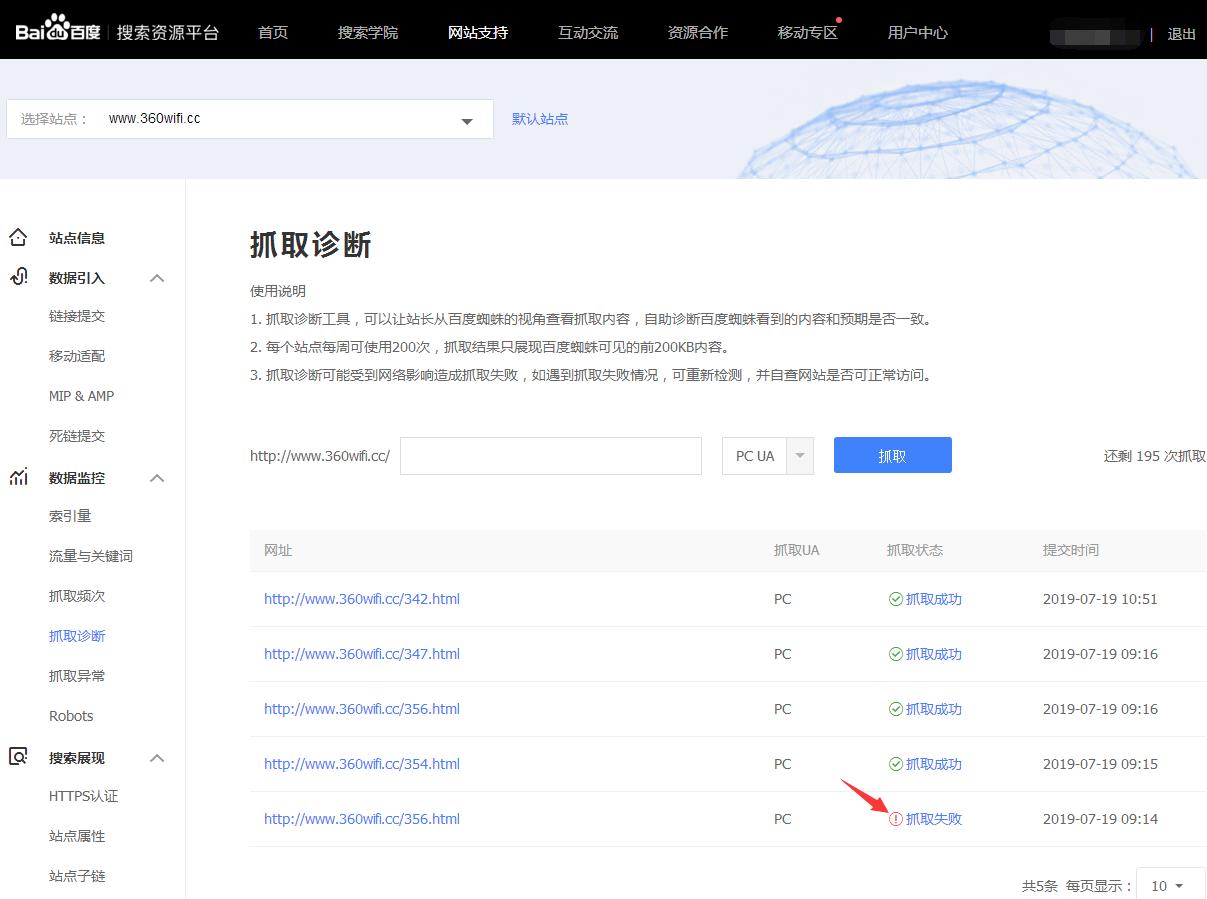The width and height of the screenshot is (1207, 899).
Task: Open the 用户中心 menu
Action: pyautogui.click(x=916, y=32)
